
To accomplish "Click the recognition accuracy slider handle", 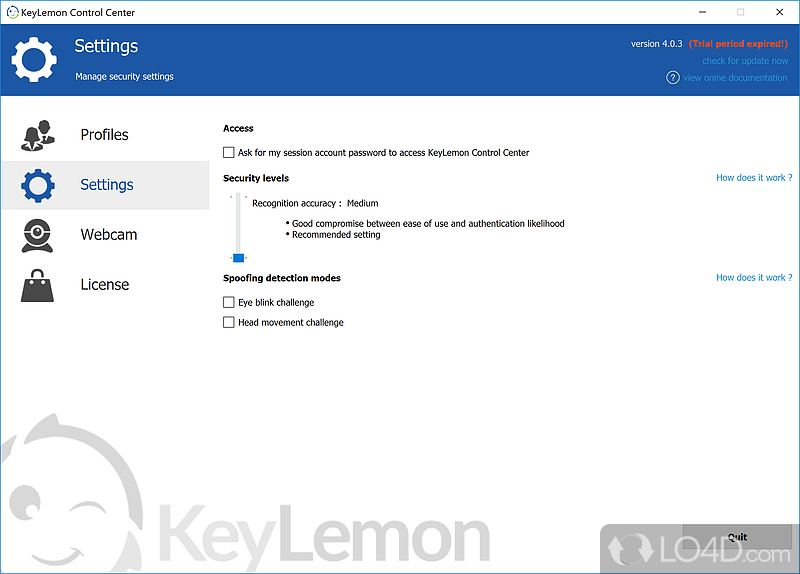I will pos(238,258).
